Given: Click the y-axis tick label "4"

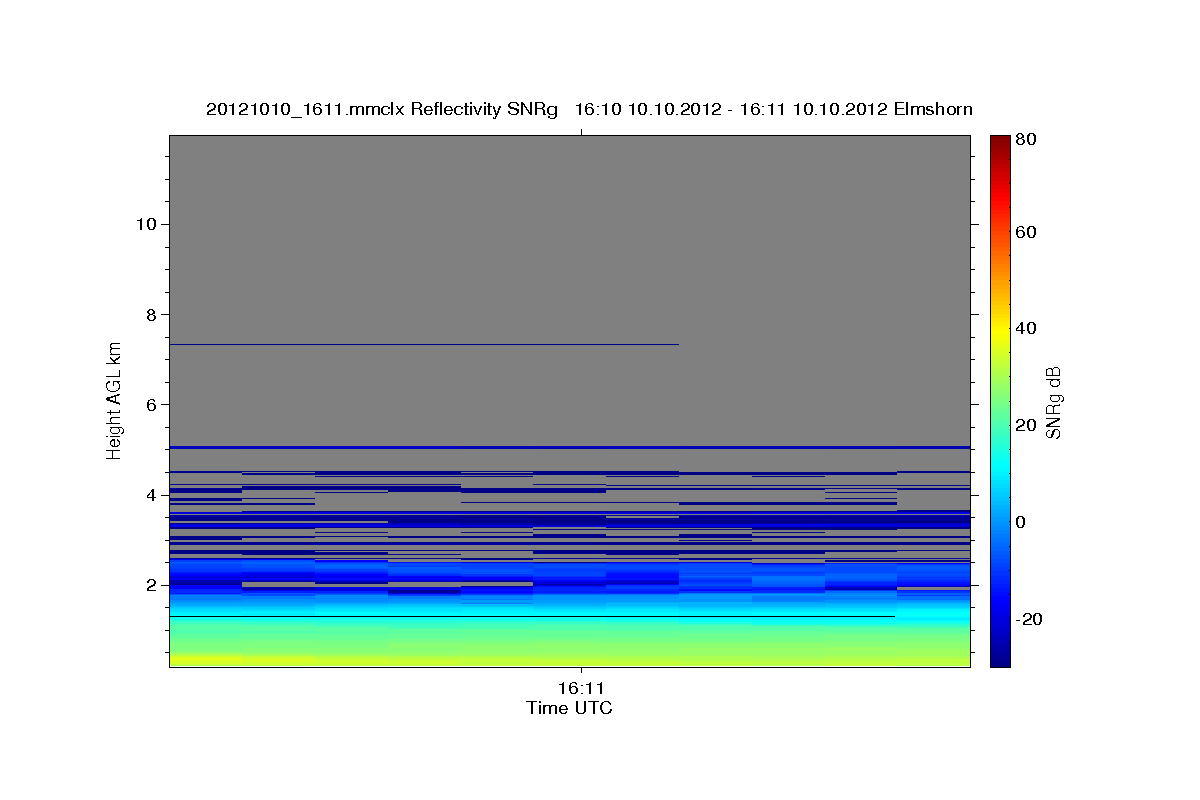Looking at the screenshot, I should (x=149, y=495).
